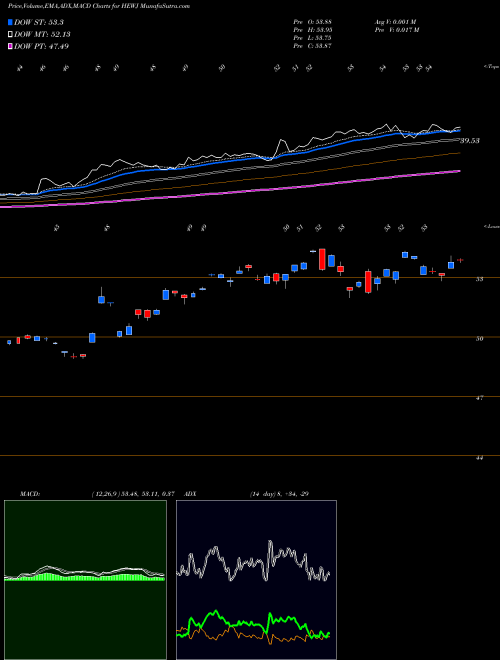This screenshot has height=660, width=500.
Task: Click the chart title mentioning HEWJ MunafaSutra.com
Action: tap(99, 6)
